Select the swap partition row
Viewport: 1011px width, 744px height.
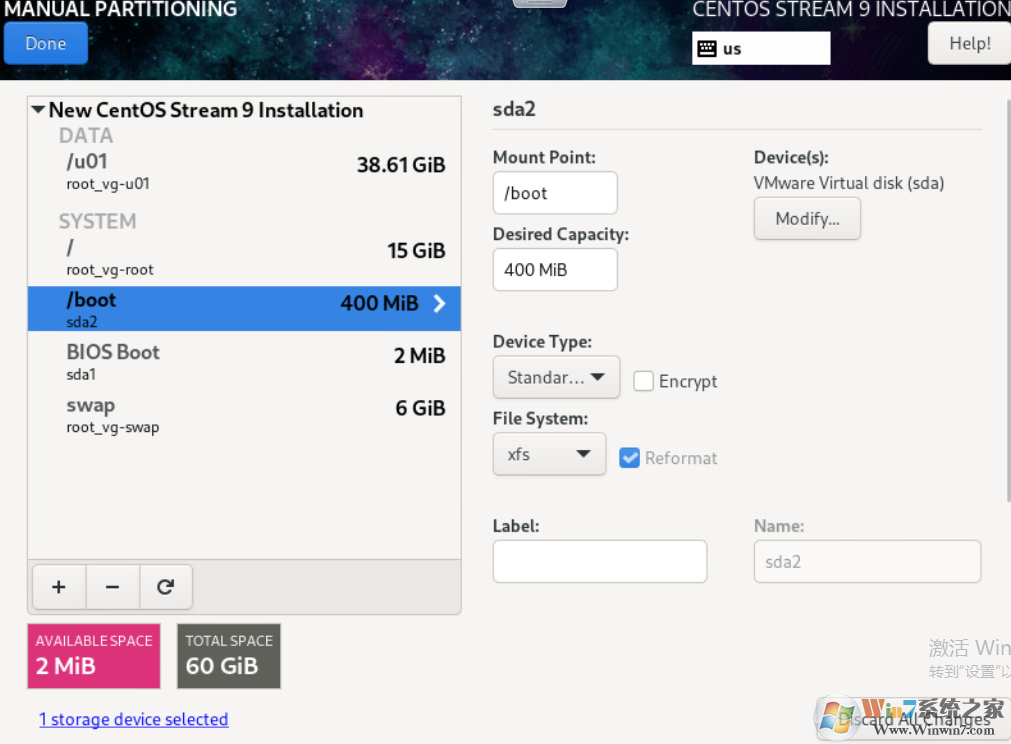(244, 415)
